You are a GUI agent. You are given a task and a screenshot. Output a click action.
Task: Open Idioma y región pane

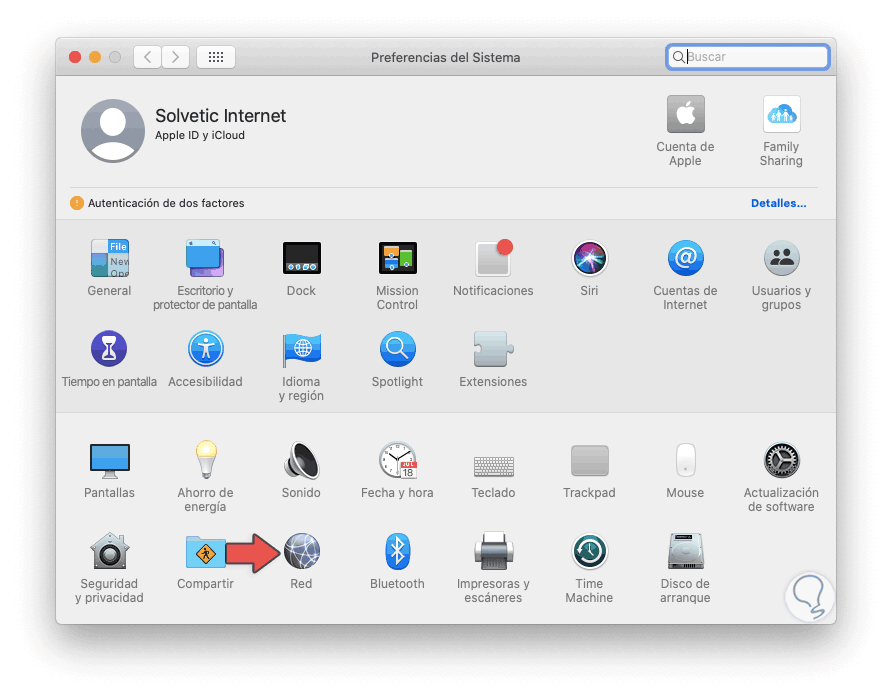(302, 349)
